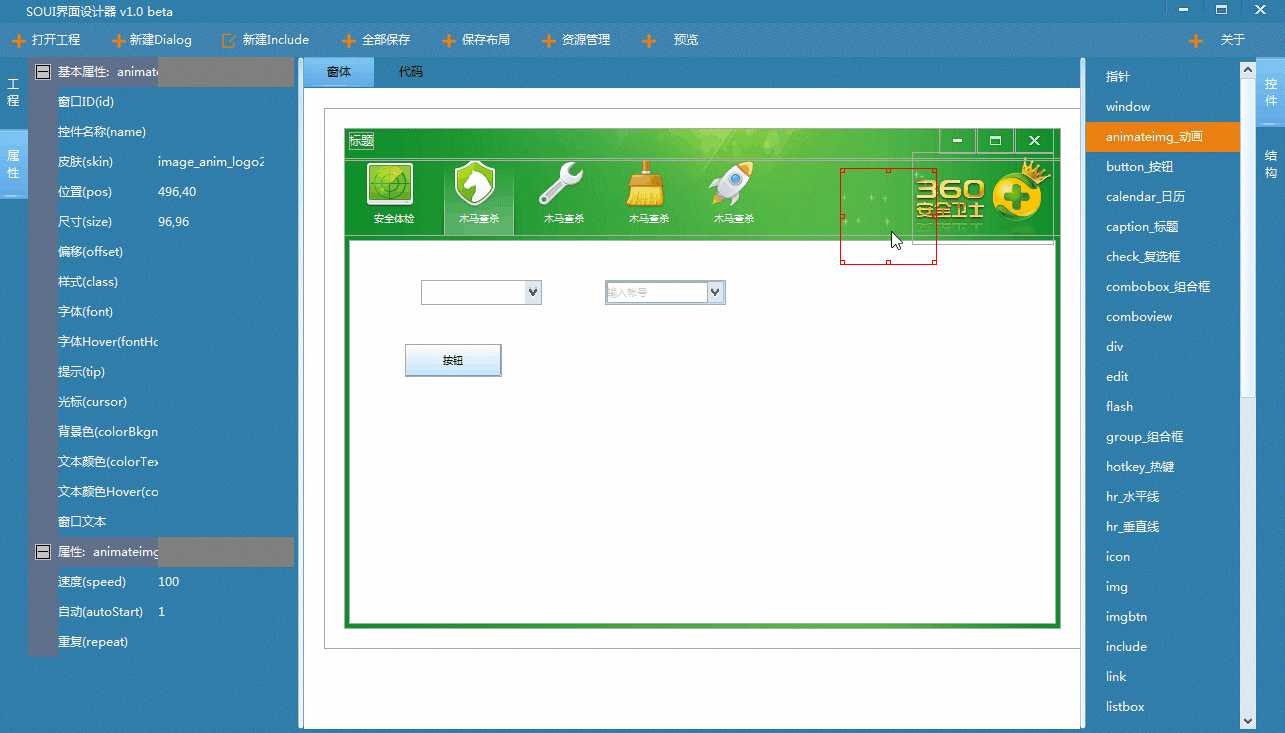Select the calendar_日历 control
Viewport: 1285px width, 733px height.
1162,197
